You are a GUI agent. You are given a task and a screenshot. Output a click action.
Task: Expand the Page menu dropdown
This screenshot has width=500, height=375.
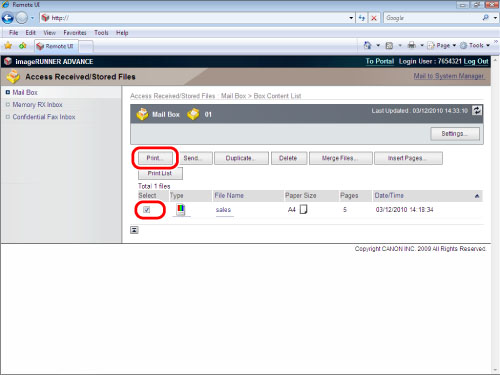[x=454, y=45]
